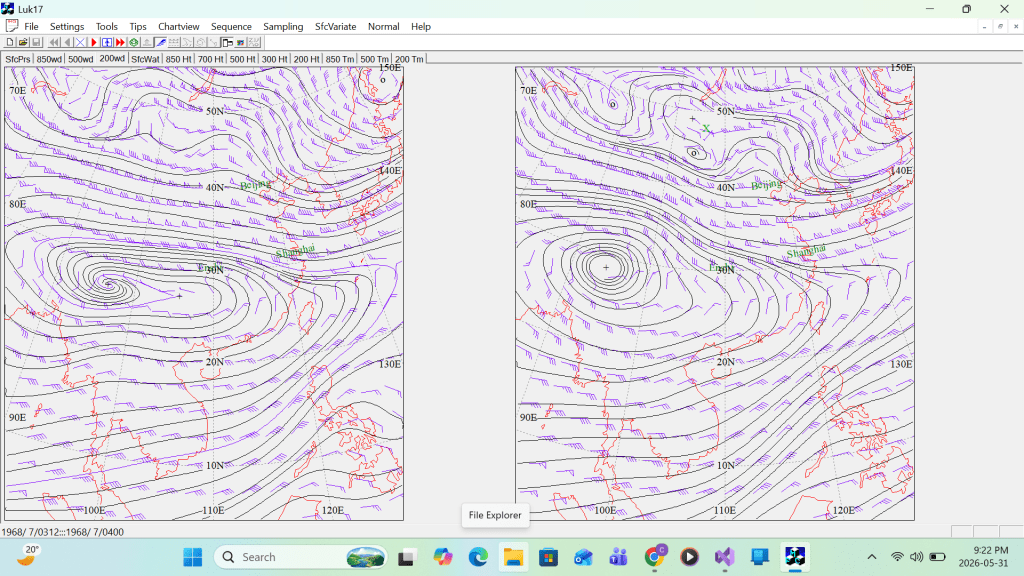Click the Beijing label on left chart
Screen dimensions: 1024x576
(x=255, y=185)
